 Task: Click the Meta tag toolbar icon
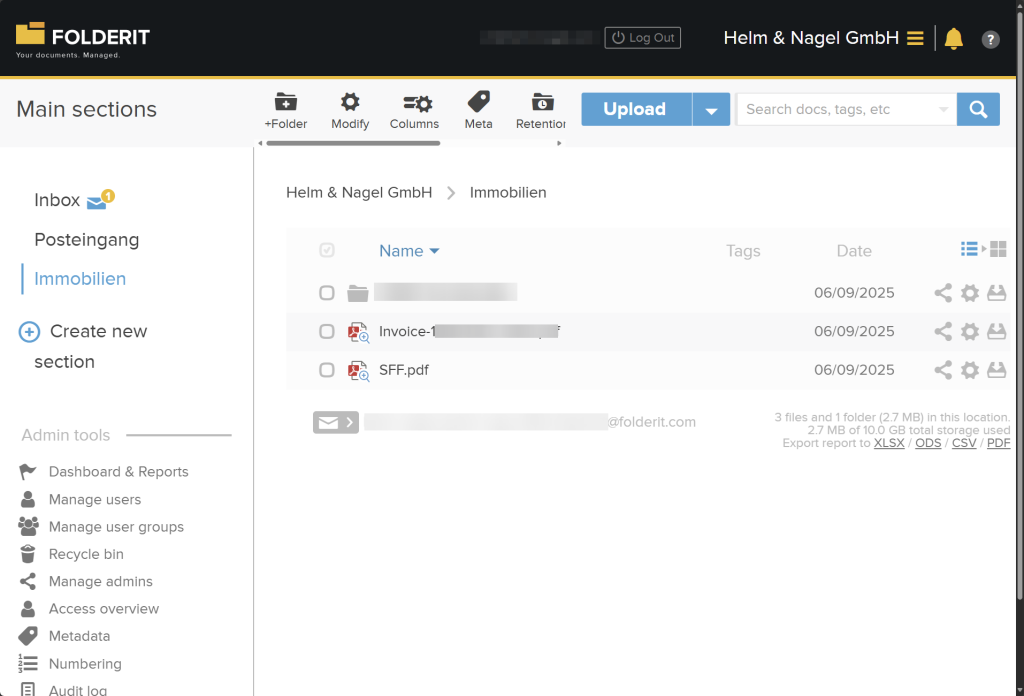click(478, 104)
